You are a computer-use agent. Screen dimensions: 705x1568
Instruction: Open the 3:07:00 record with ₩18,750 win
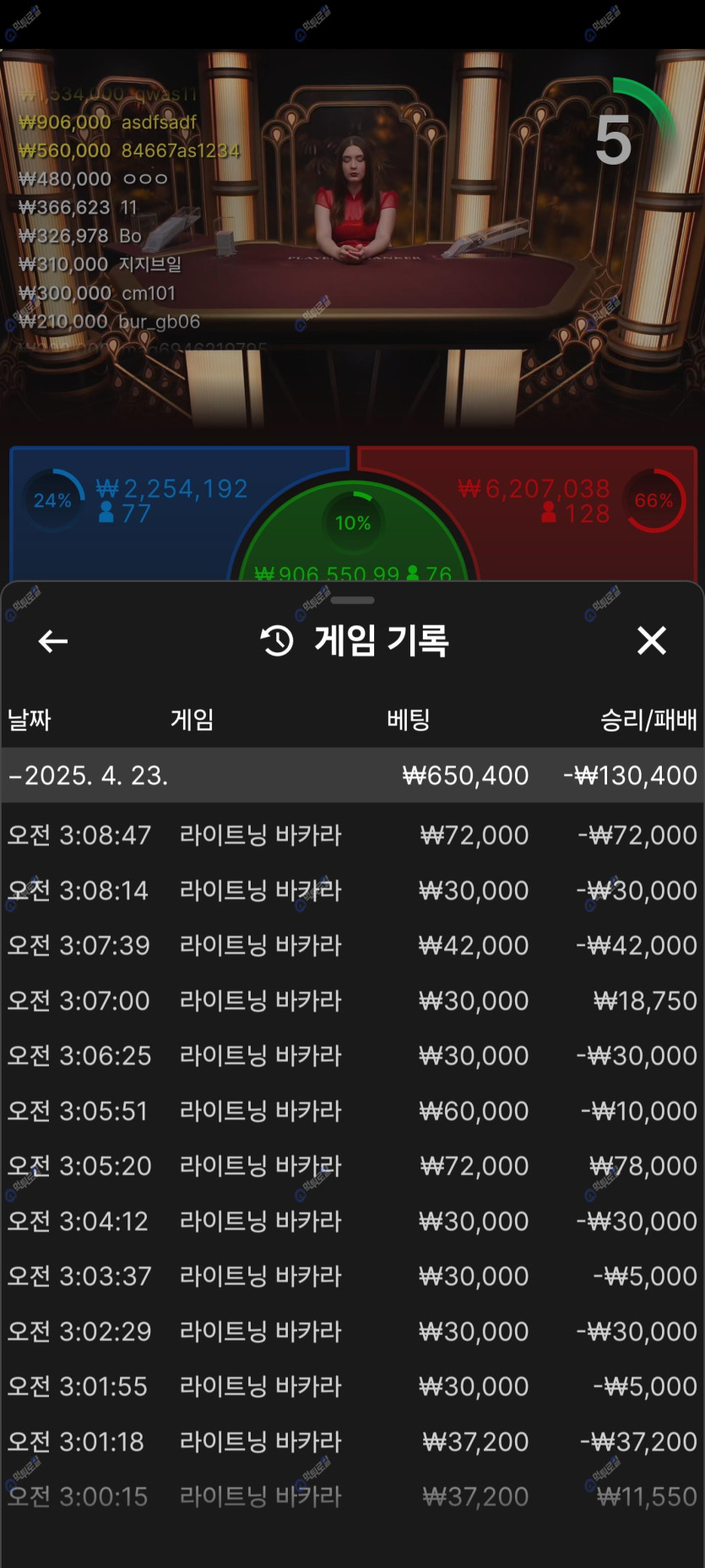[351, 1000]
